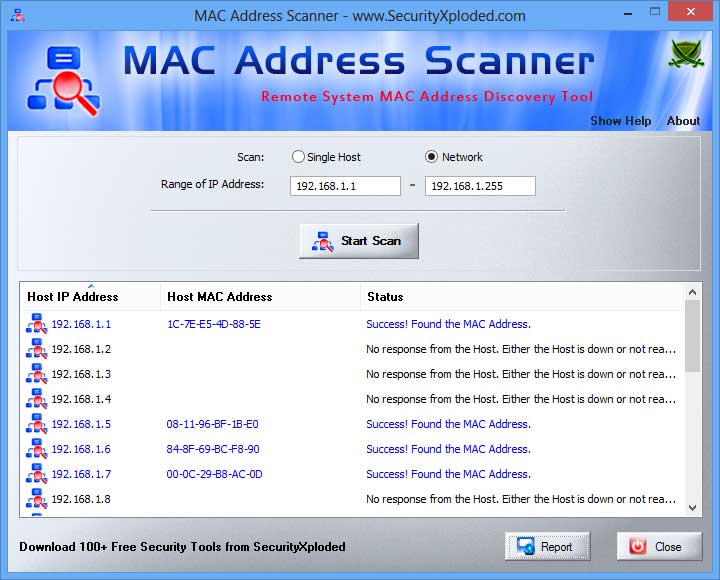Open the Show Help link
Screen dimensions: 720x580
coord(620,121)
